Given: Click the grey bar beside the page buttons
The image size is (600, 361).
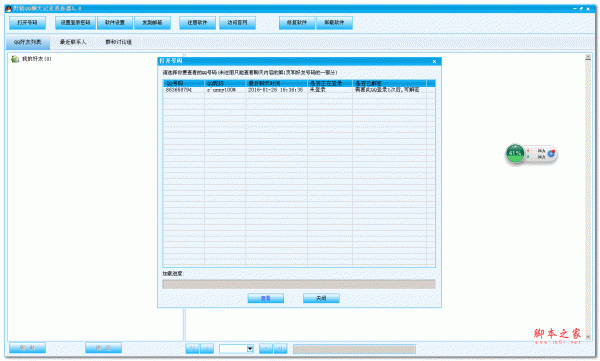Looking at the screenshot, I should 354,349.
